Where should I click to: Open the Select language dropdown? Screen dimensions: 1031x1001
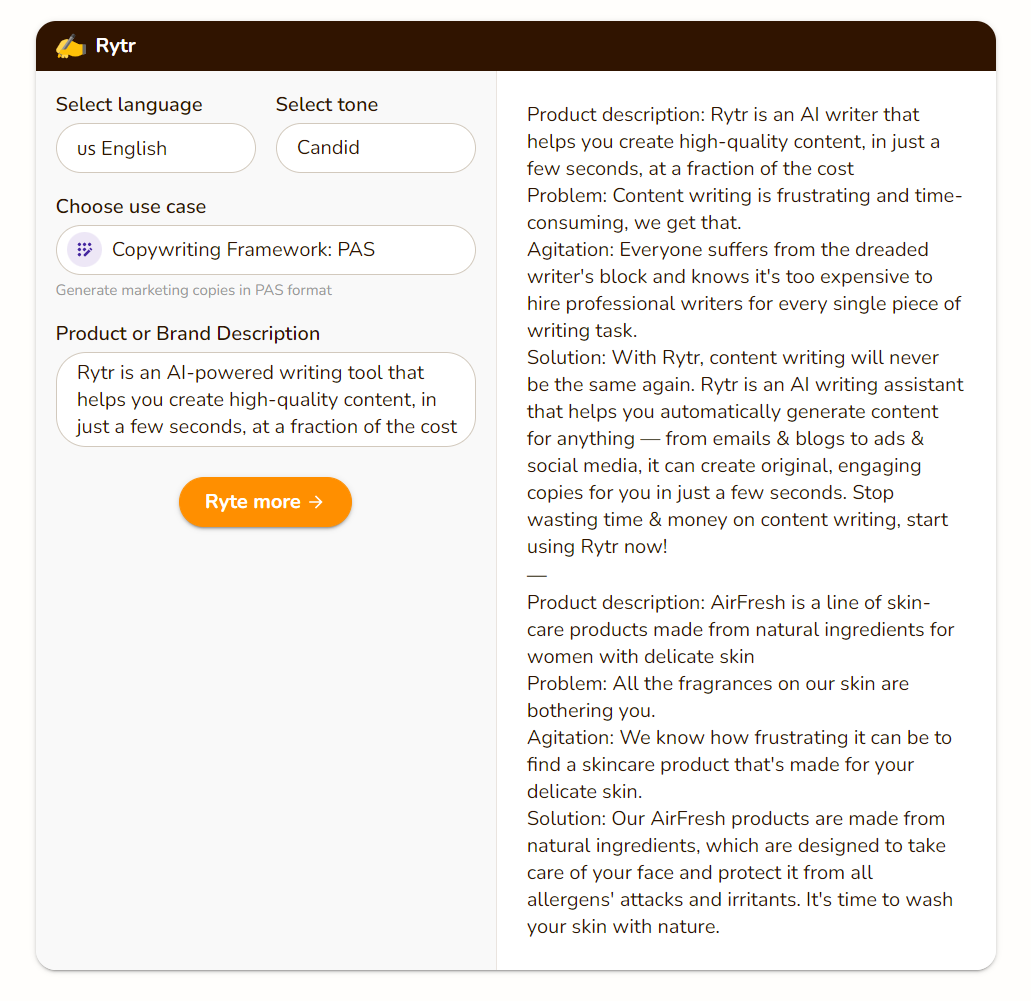point(156,148)
